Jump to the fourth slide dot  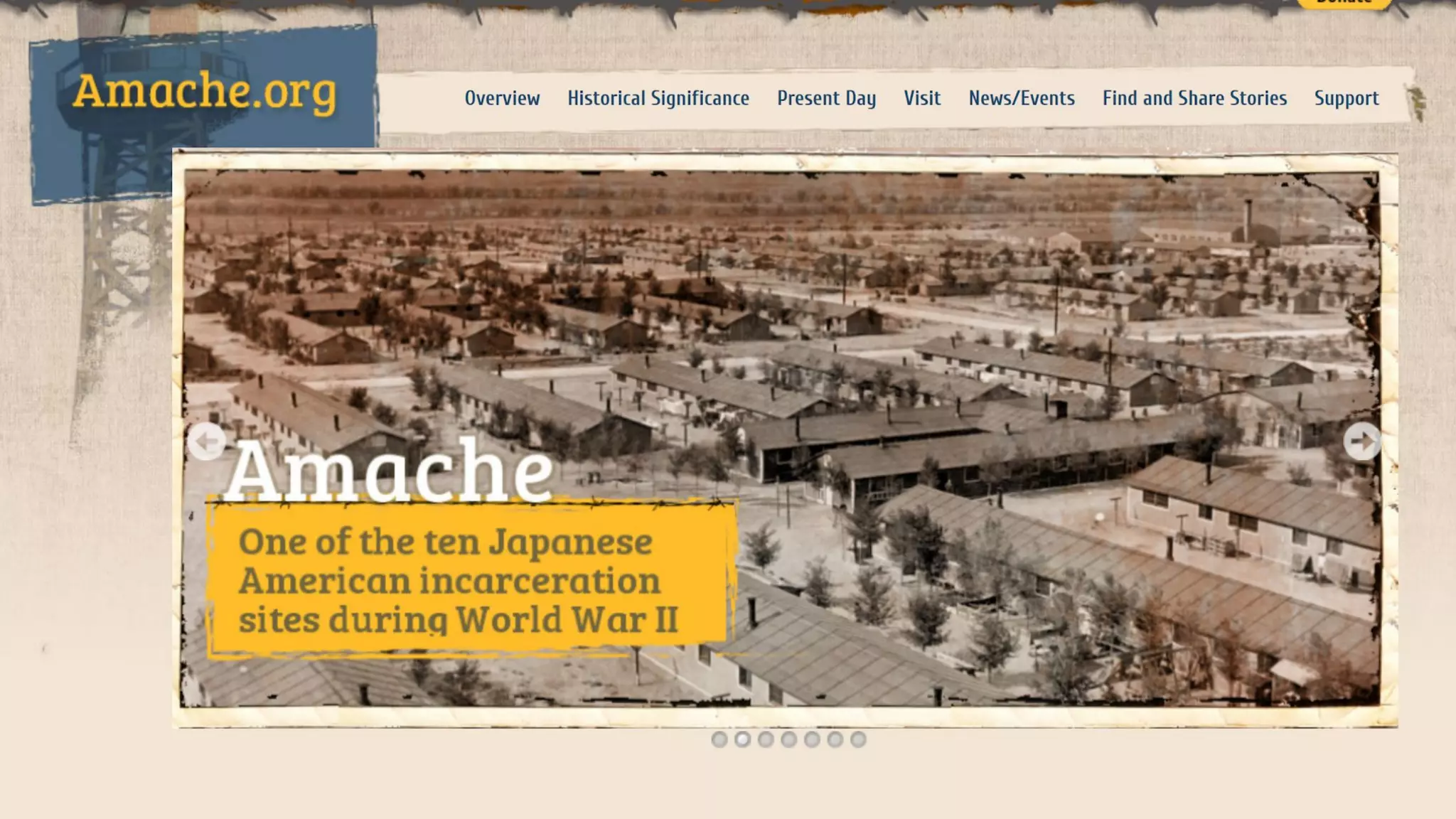789,739
